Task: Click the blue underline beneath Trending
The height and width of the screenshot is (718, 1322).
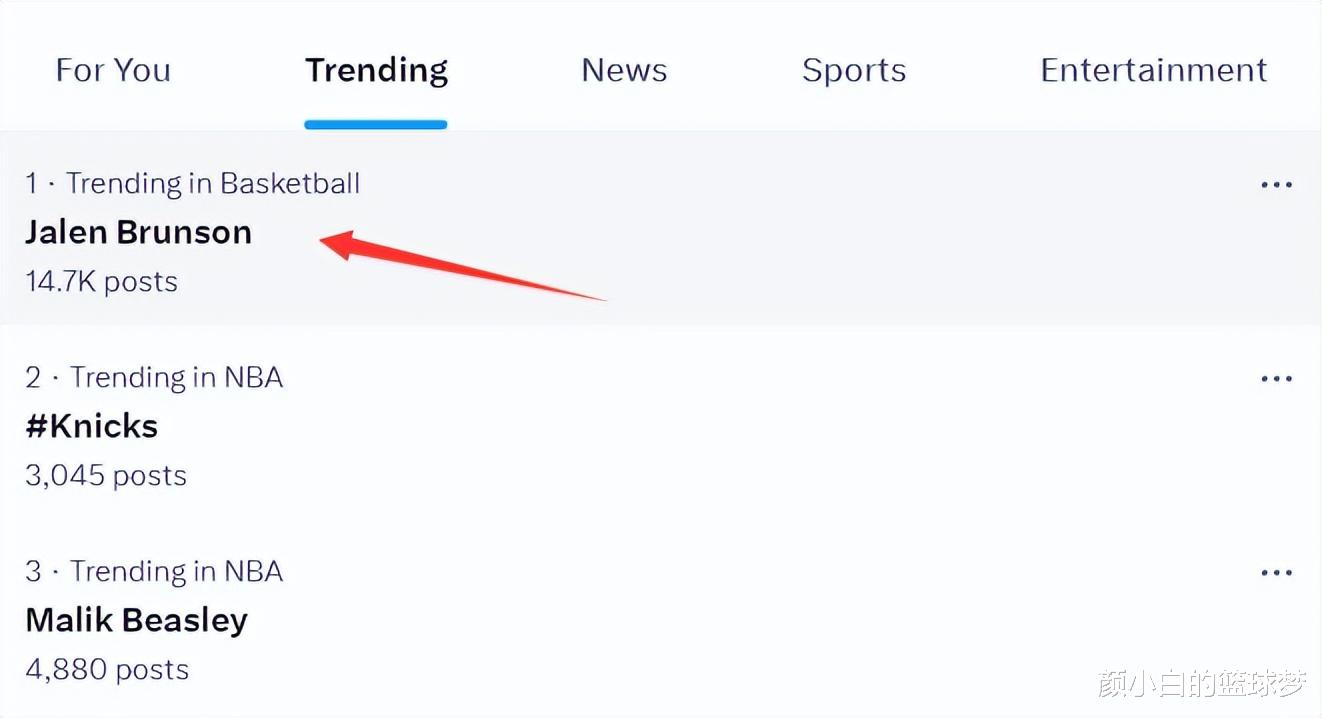Action: (x=376, y=124)
